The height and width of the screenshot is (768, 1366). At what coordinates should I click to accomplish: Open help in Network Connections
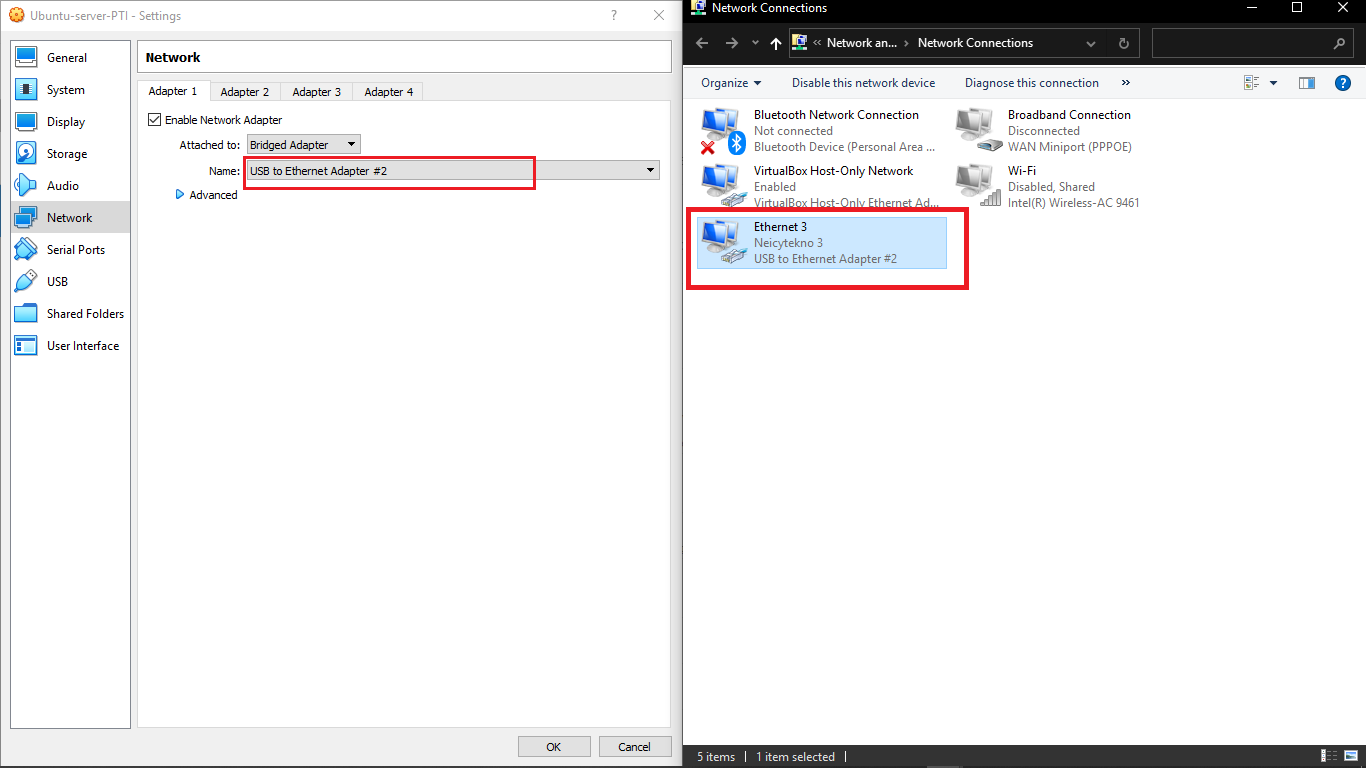tap(1343, 83)
